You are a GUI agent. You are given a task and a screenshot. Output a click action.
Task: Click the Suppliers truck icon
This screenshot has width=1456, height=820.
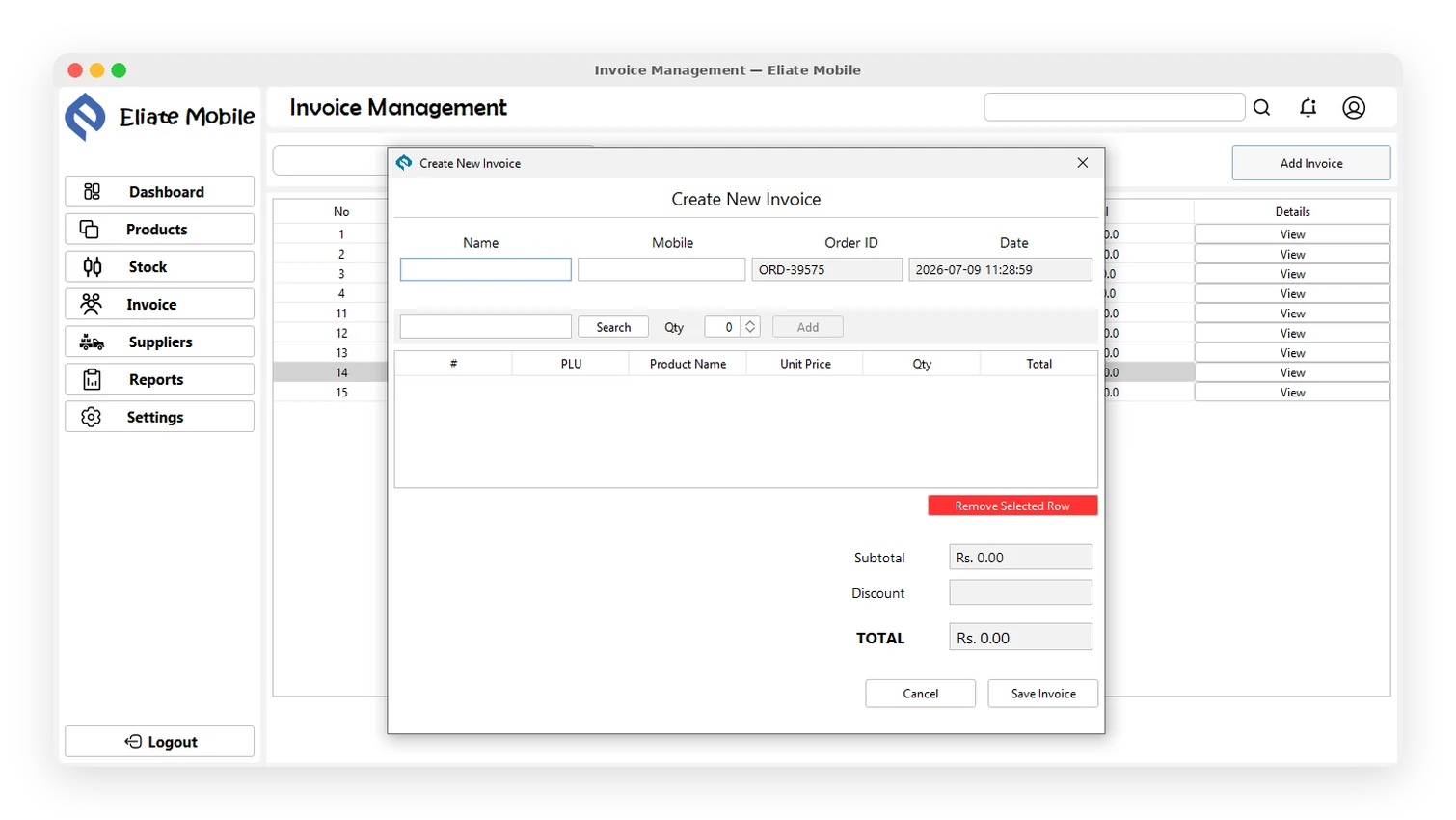coord(92,342)
